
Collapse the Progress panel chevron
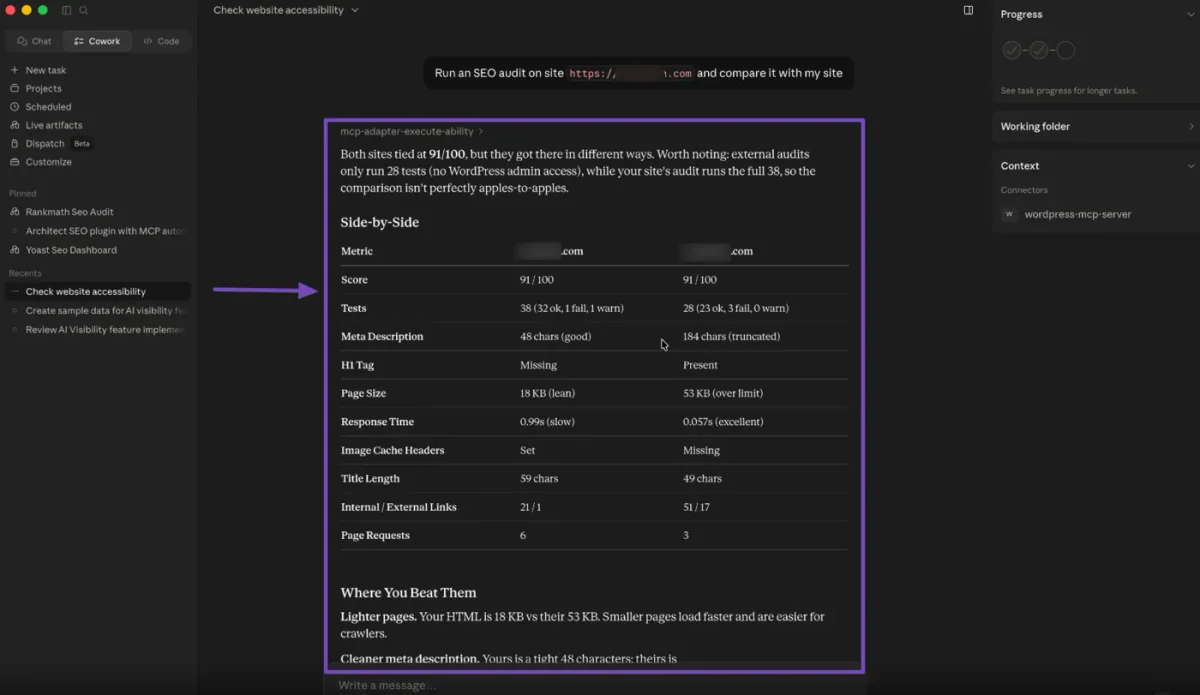click(1190, 15)
